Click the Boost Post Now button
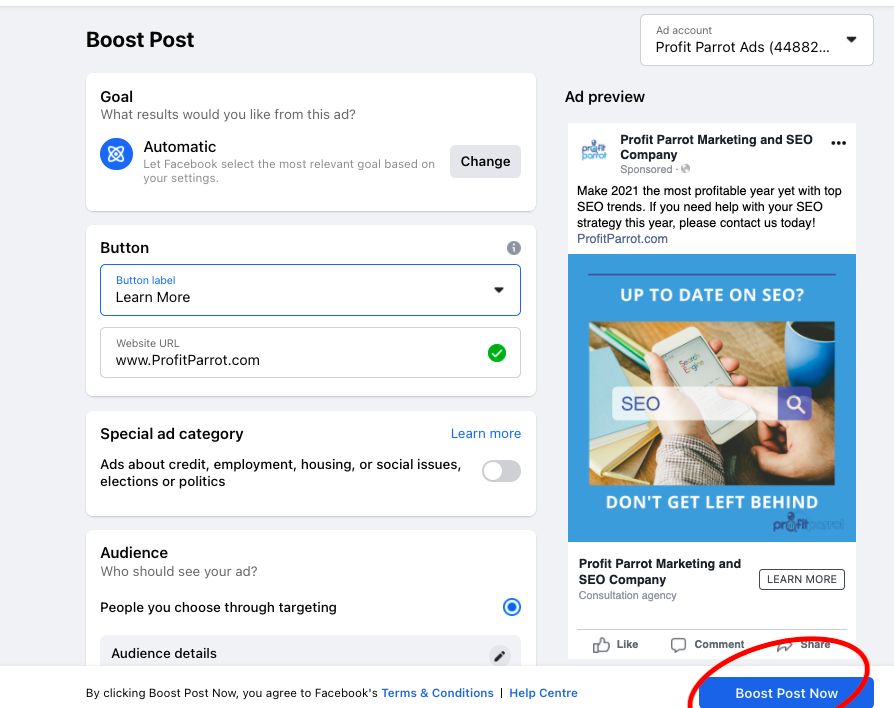 tap(786, 693)
